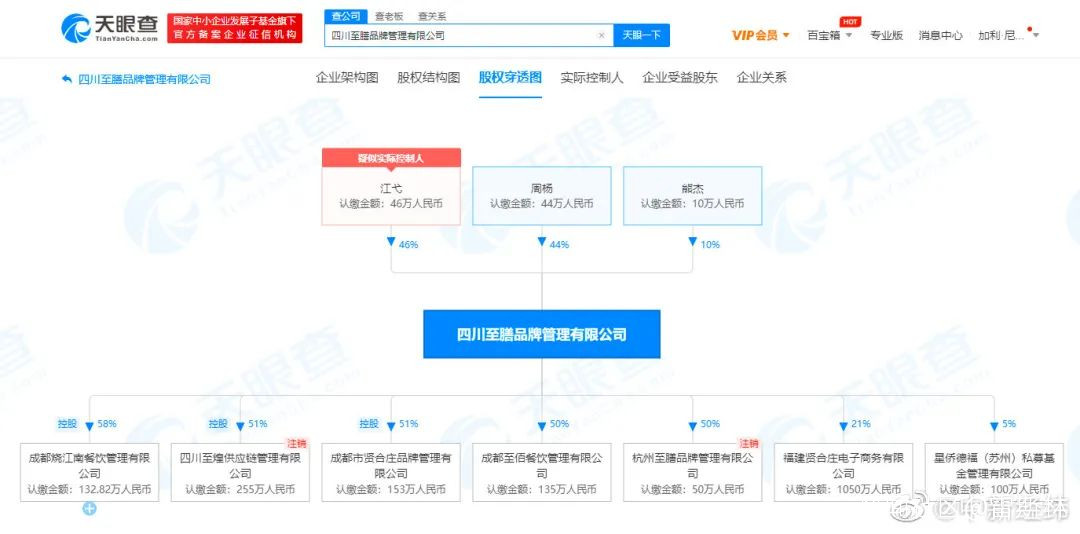This screenshot has height=534, width=1080.
Task: Switch to the 查公司 search tab
Action: pyautogui.click(x=345, y=17)
